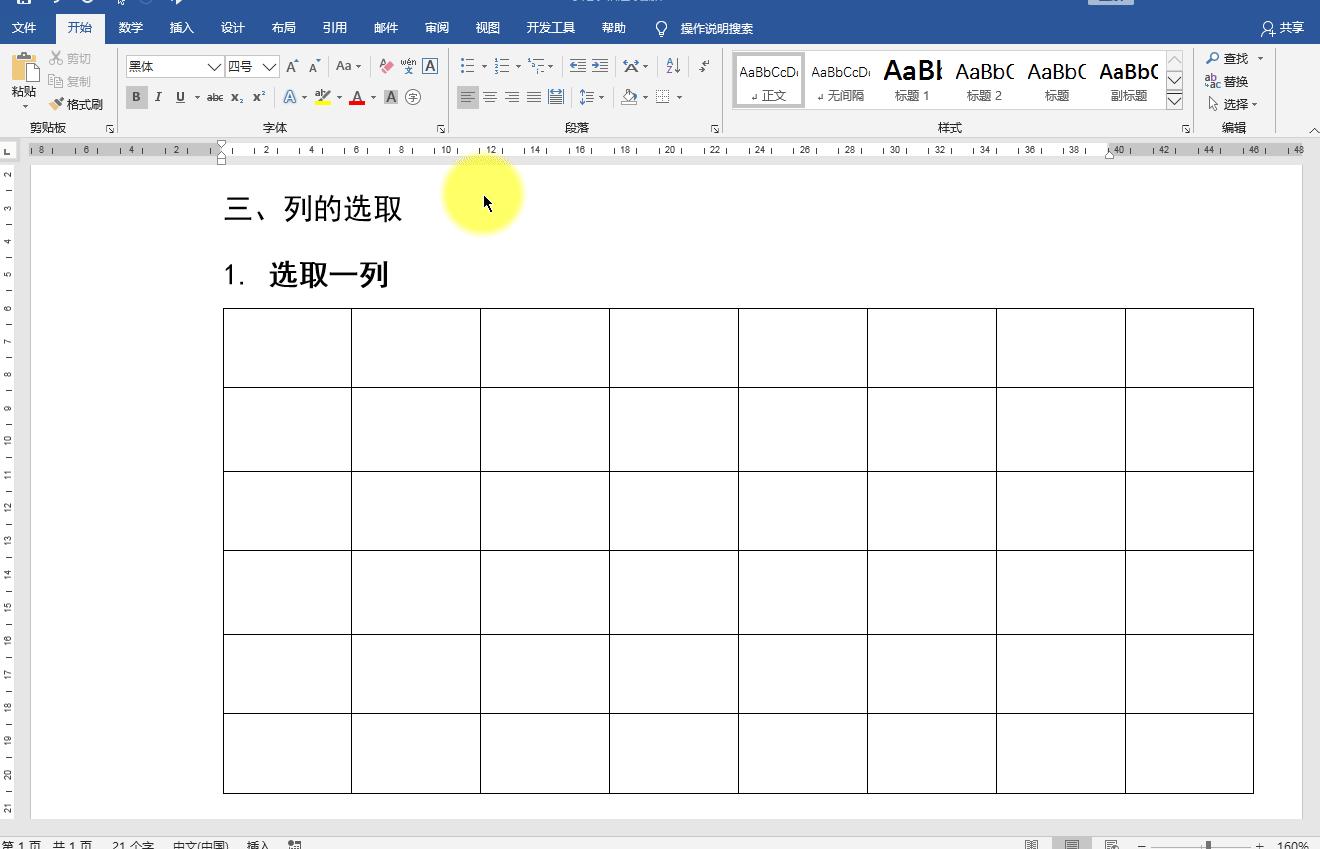Open the 视图 ribbon tab

click(487, 28)
